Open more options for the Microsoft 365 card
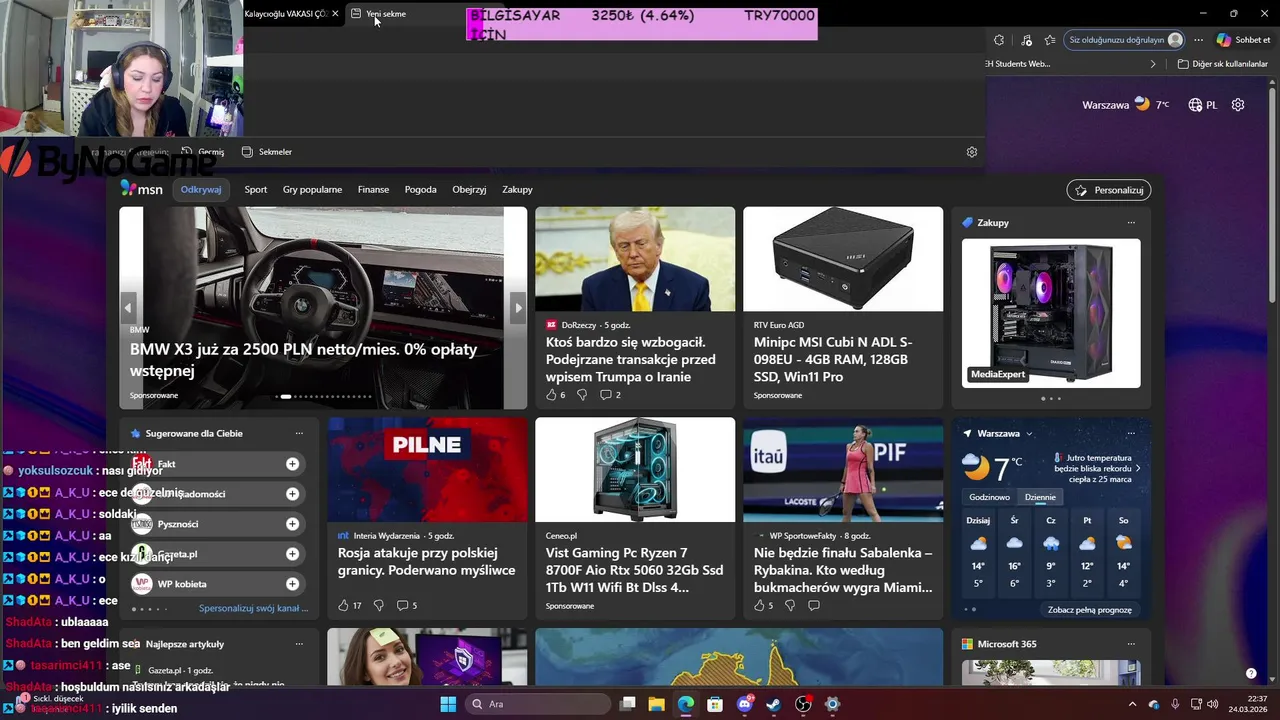1280x720 pixels. click(x=1131, y=644)
